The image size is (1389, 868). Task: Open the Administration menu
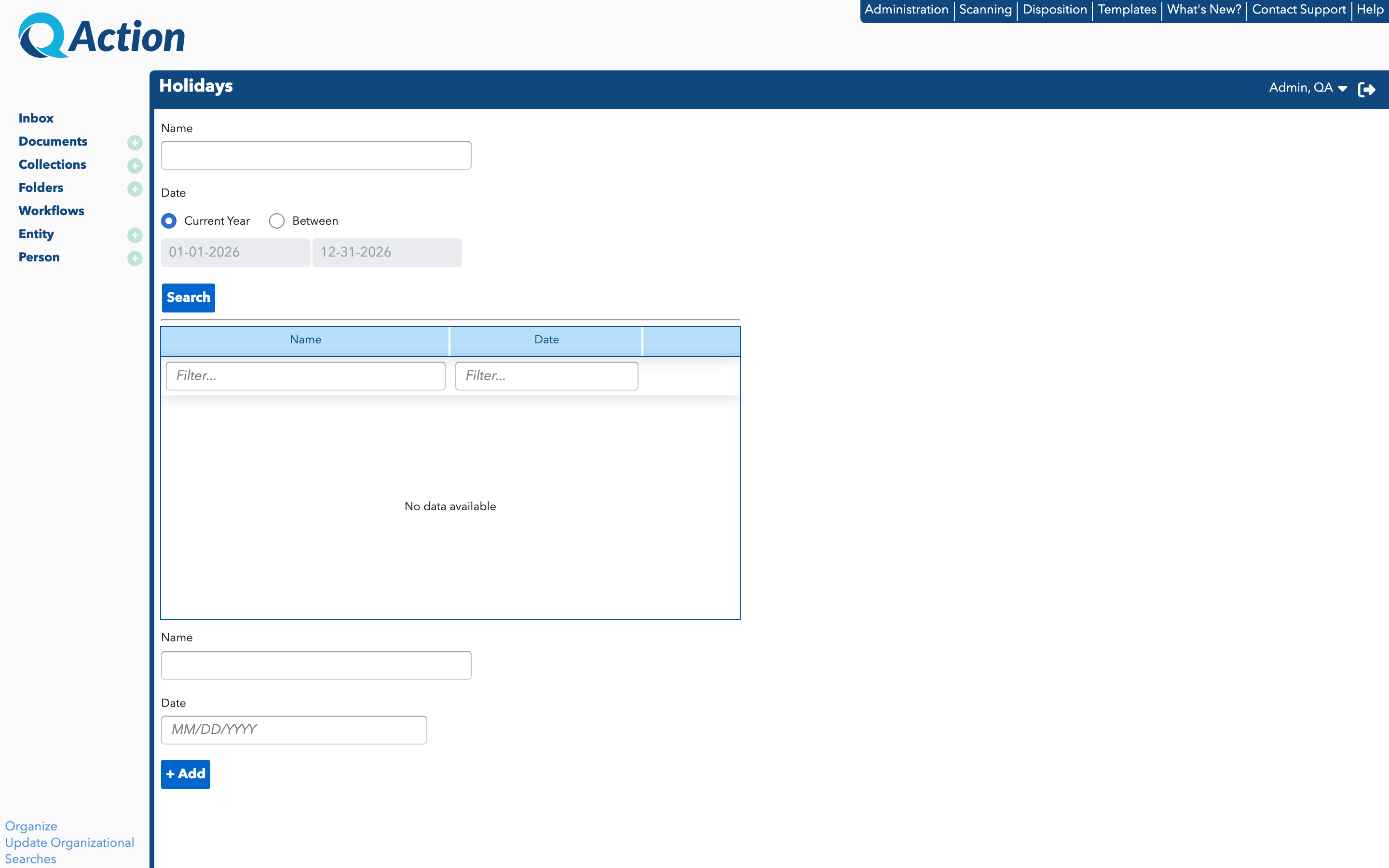[x=906, y=10]
